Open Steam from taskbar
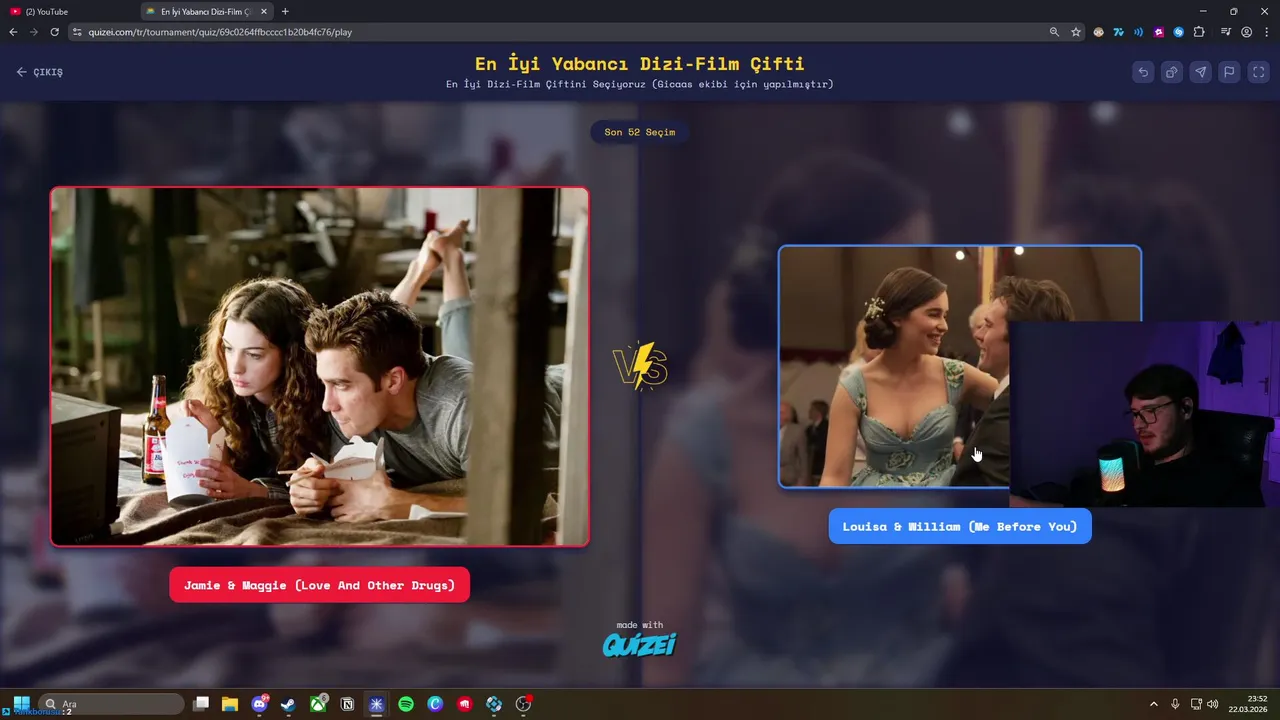This screenshot has height=720, width=1280. 288,704
